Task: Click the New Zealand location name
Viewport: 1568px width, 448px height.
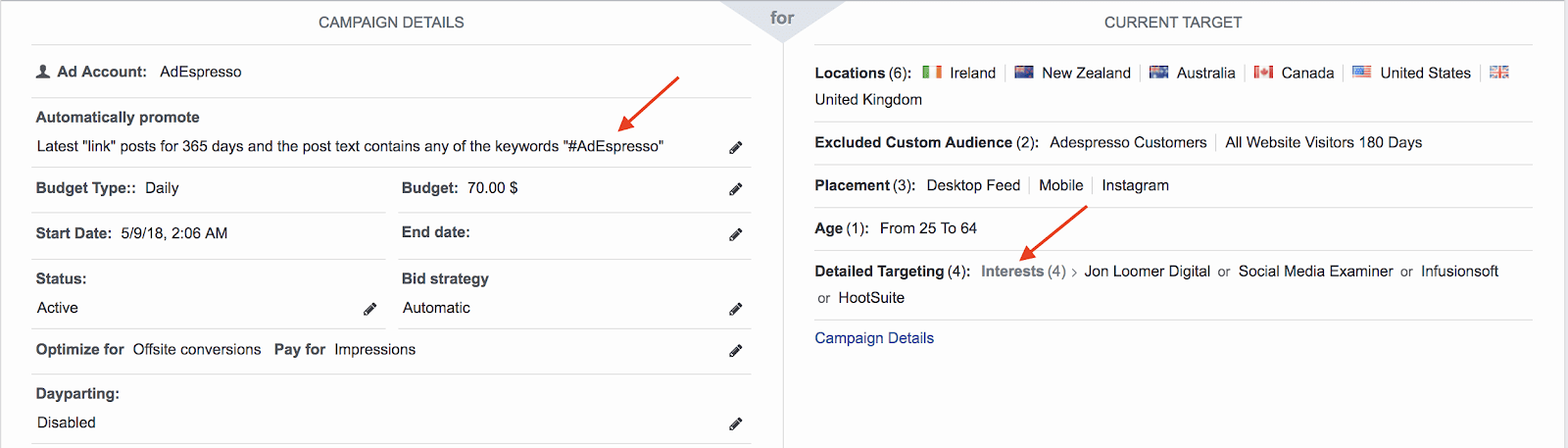Action: coord(1086,74)
